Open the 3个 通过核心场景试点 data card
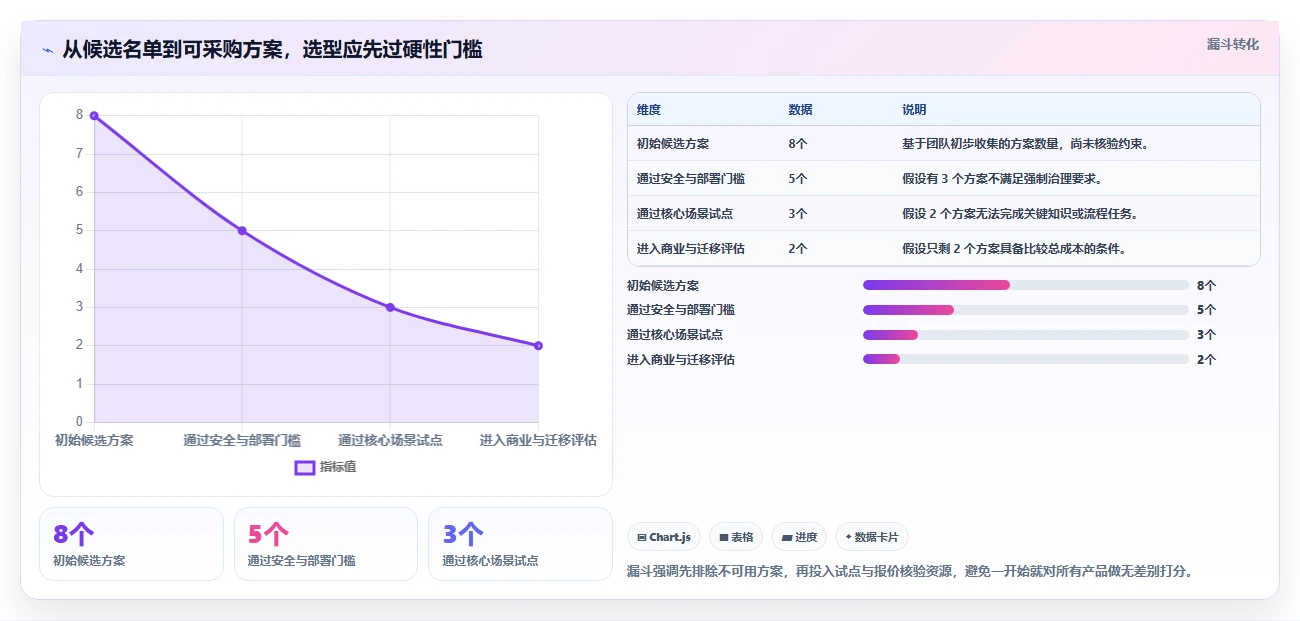Image resolution: width=1300 pixels, height=621 pixels. (520, 544)
